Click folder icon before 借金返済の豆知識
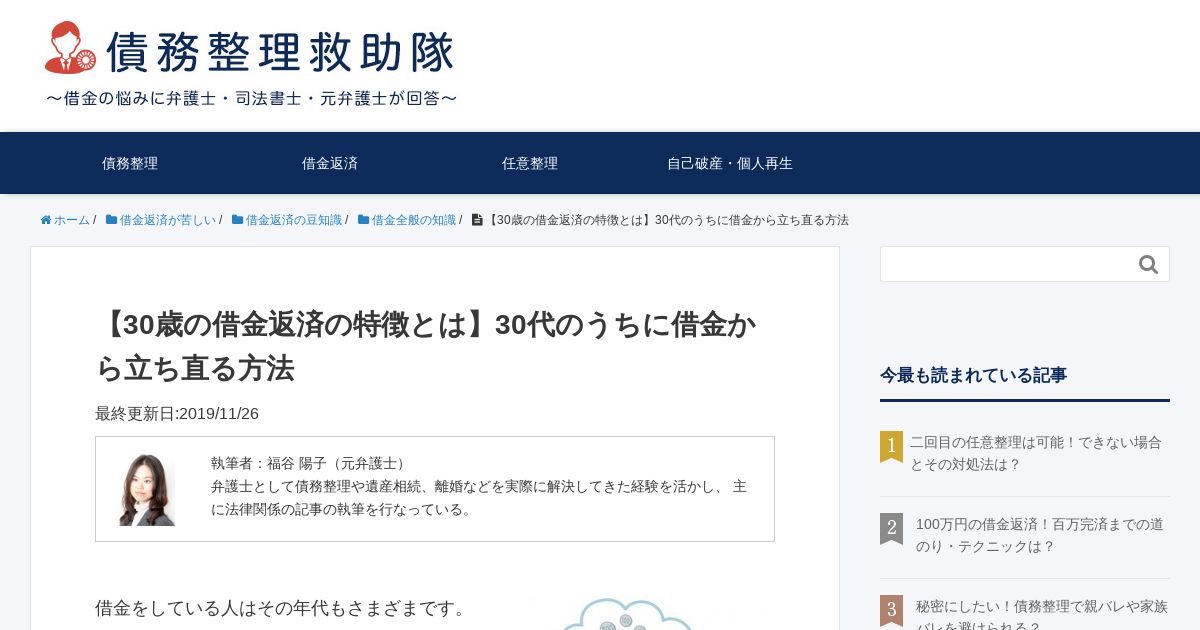Screen dimensions: 1200x630 [238, 220]
